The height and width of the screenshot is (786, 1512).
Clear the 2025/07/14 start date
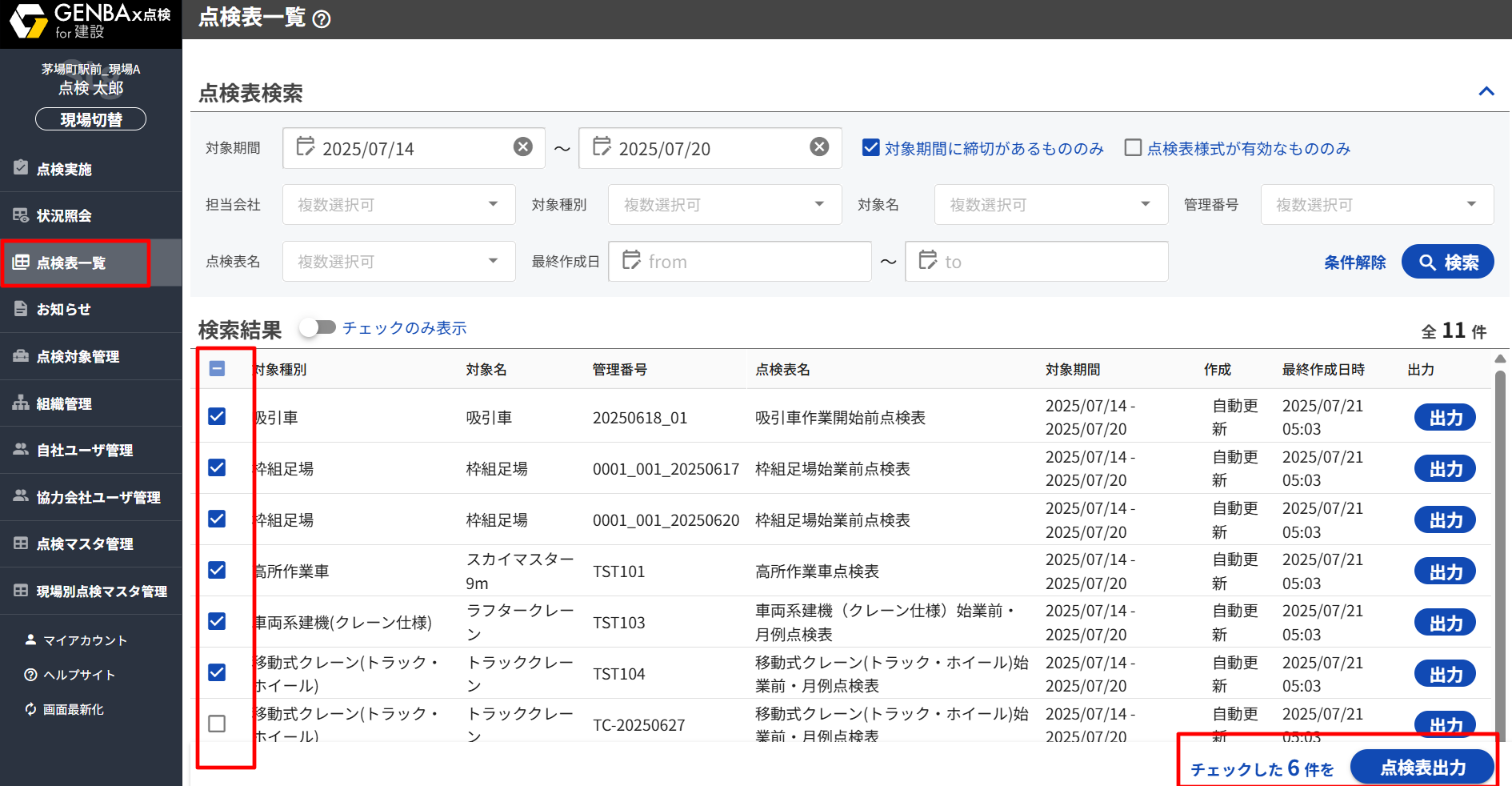tap(522, 147)
